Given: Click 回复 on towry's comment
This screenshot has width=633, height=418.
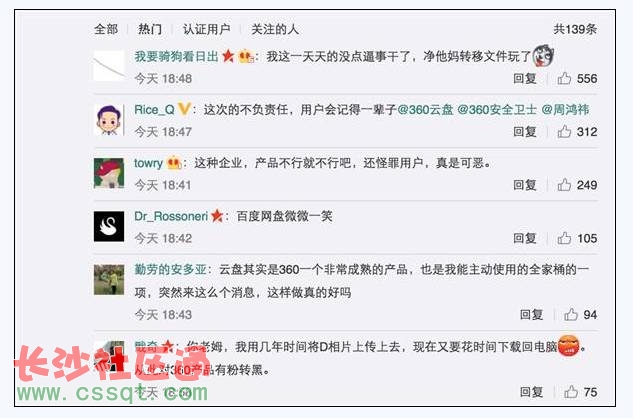Looking at the screenshot, I should point(525,185).
